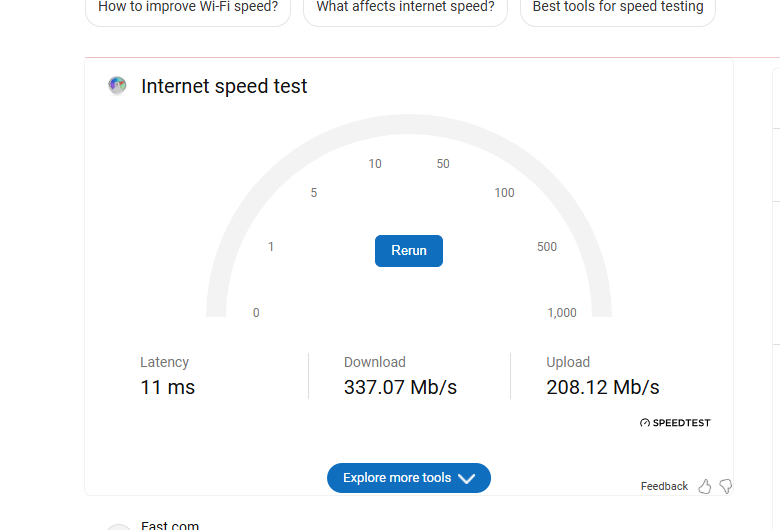Click the Speedtest logo
This screenshot has width=780, height=530.
click(675, 423)
